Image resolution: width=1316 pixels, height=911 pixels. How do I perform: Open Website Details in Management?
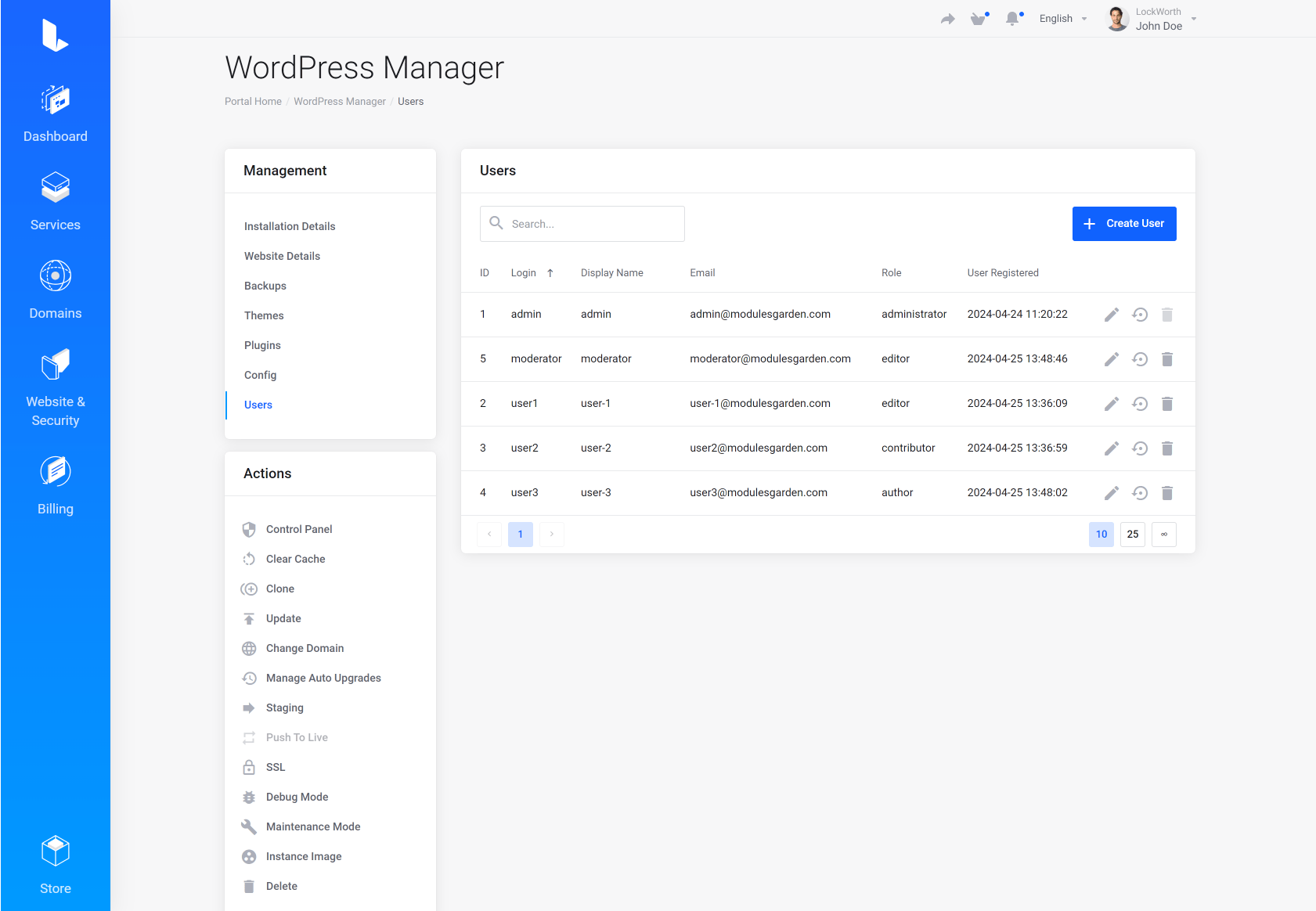[x=282, y=256]
